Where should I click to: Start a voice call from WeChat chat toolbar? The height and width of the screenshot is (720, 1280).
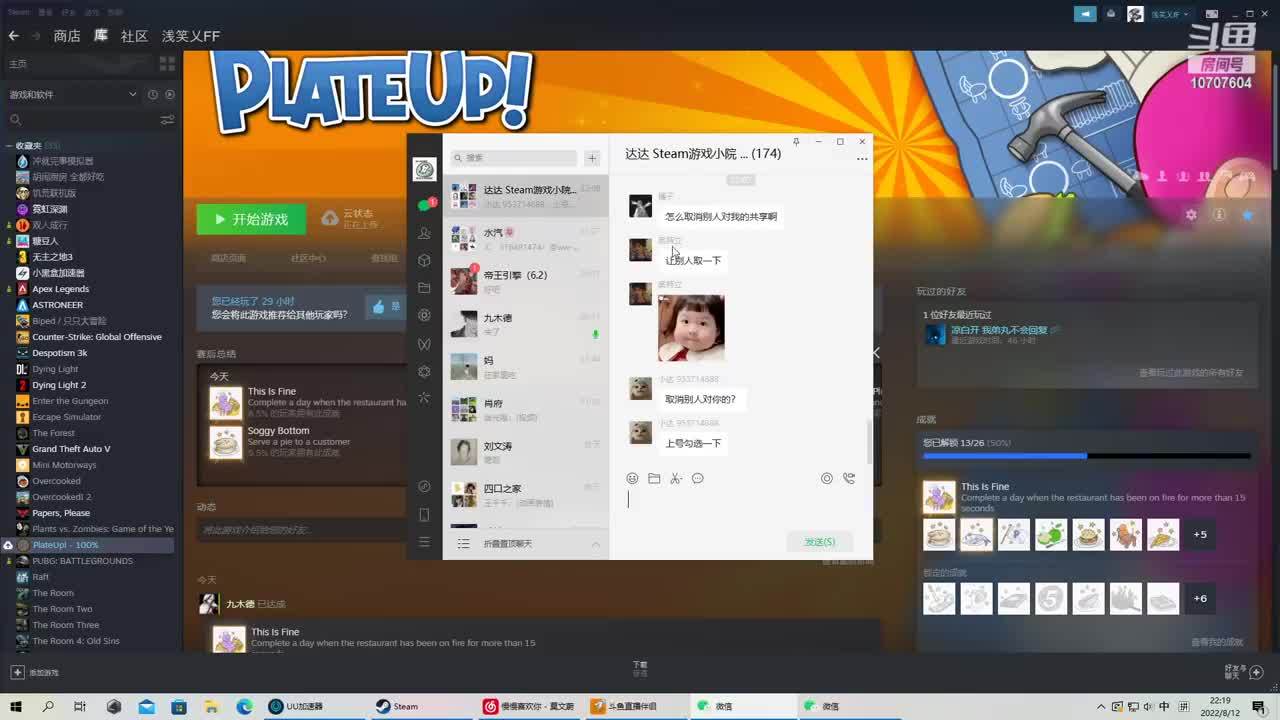[x=849, y=479]
